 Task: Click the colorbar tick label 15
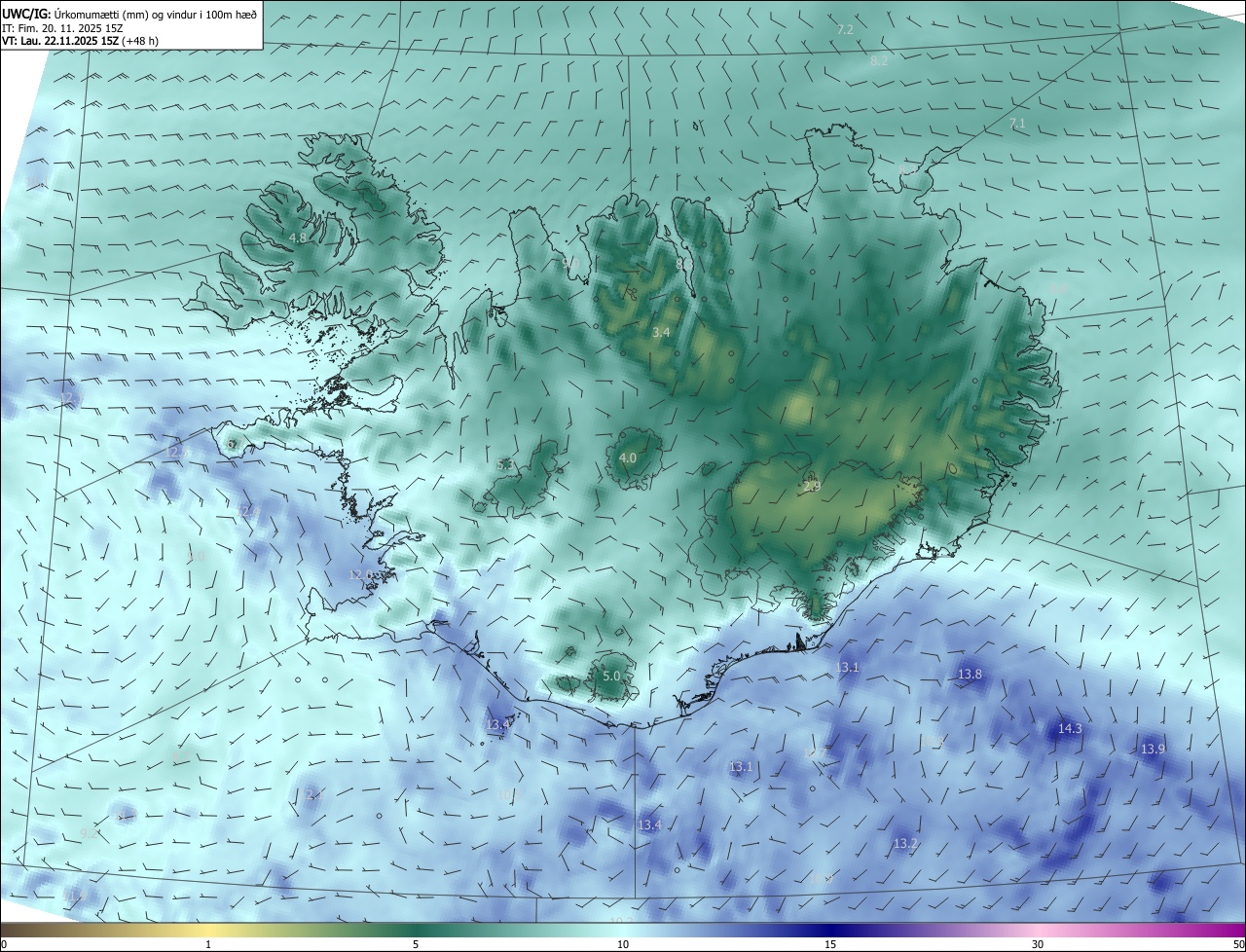(x=830, y=944)
